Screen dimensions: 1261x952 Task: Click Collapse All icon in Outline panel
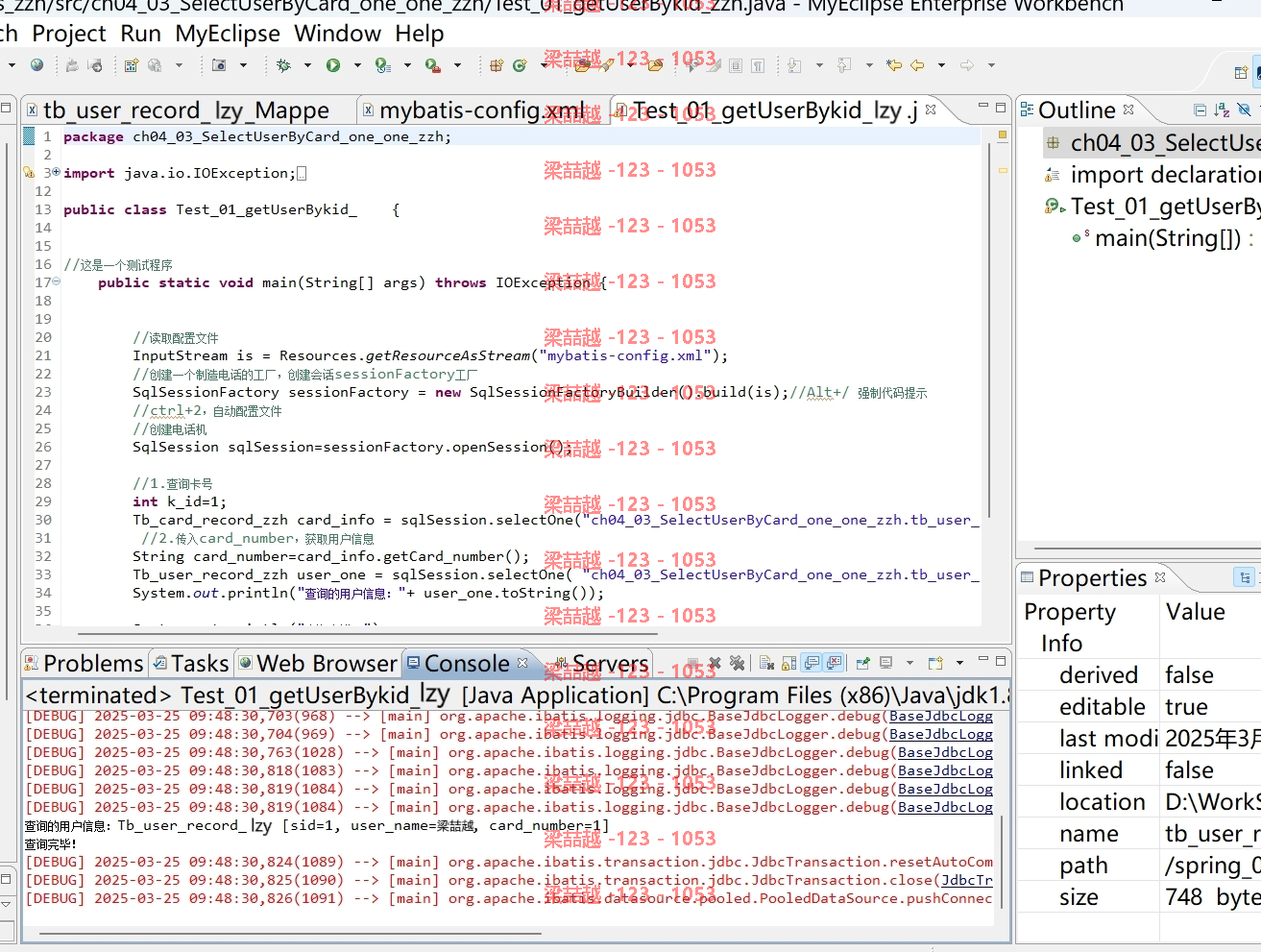coord(1200,110)
